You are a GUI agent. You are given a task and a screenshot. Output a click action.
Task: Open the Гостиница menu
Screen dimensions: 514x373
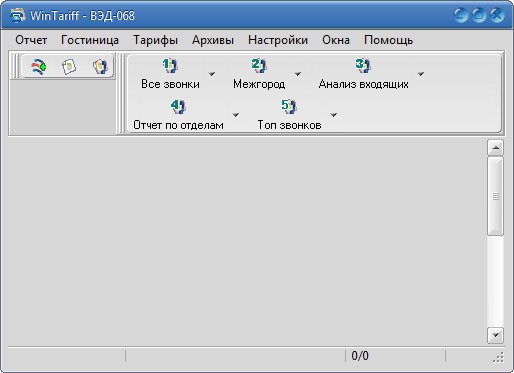click(x=90, y=40)
